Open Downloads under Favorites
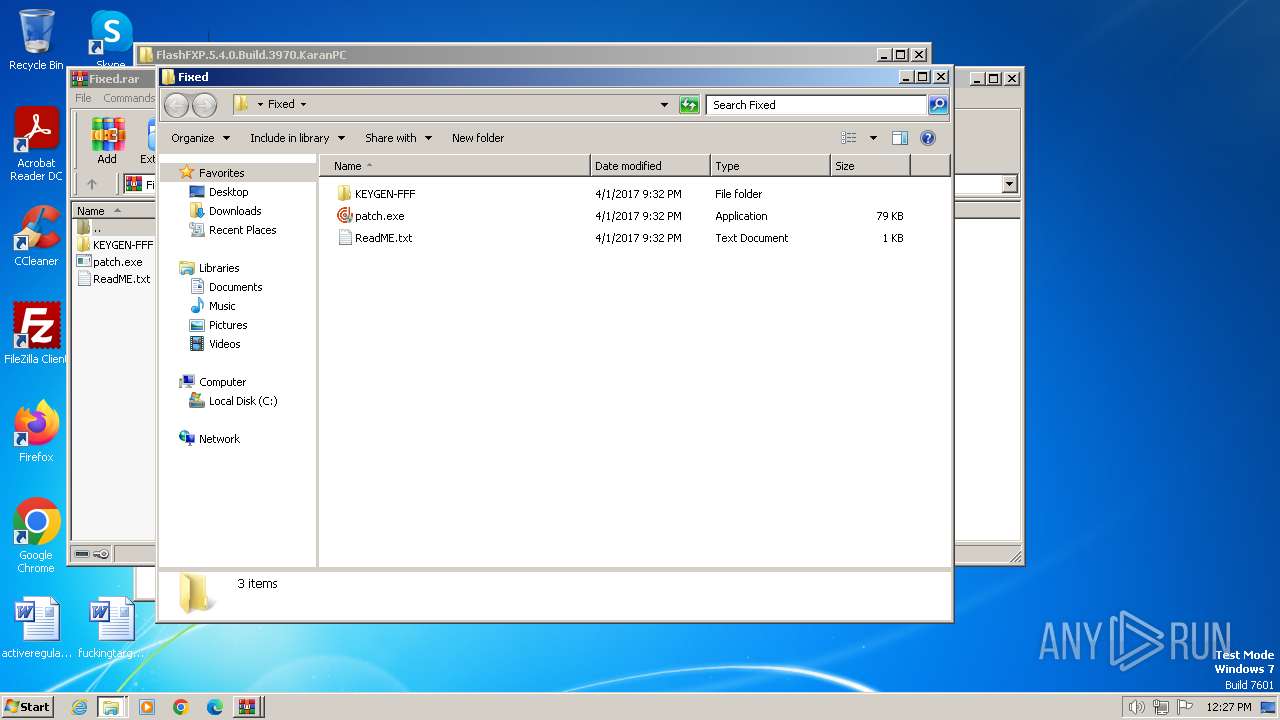Viewport: 1280px width, 720px height. (235, 211)
